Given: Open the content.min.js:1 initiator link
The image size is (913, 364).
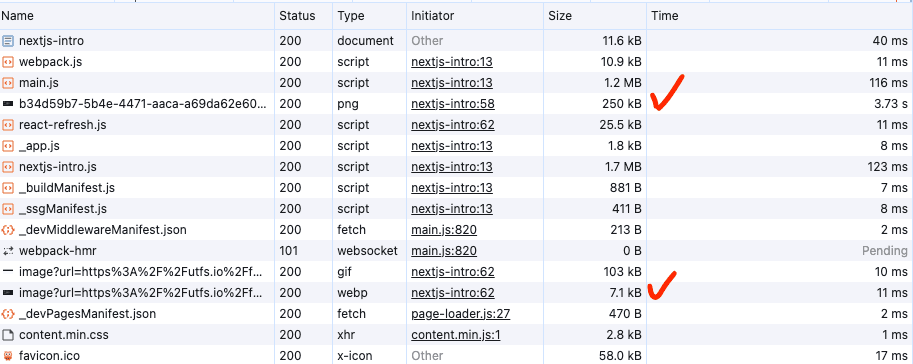Looking at the screenshot, I should [x=457, y=335].
